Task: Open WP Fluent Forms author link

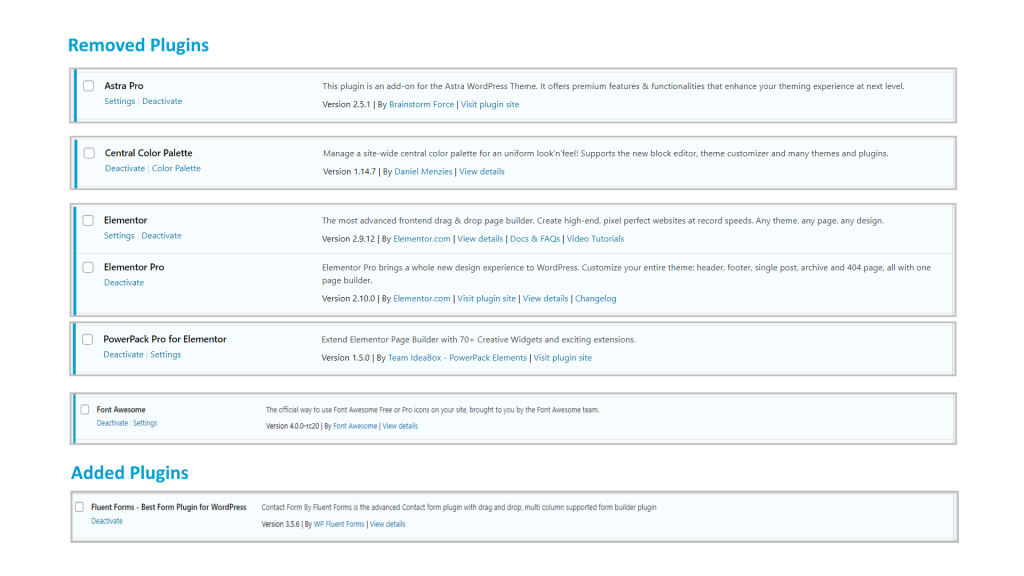Action: tap(339, 524)
